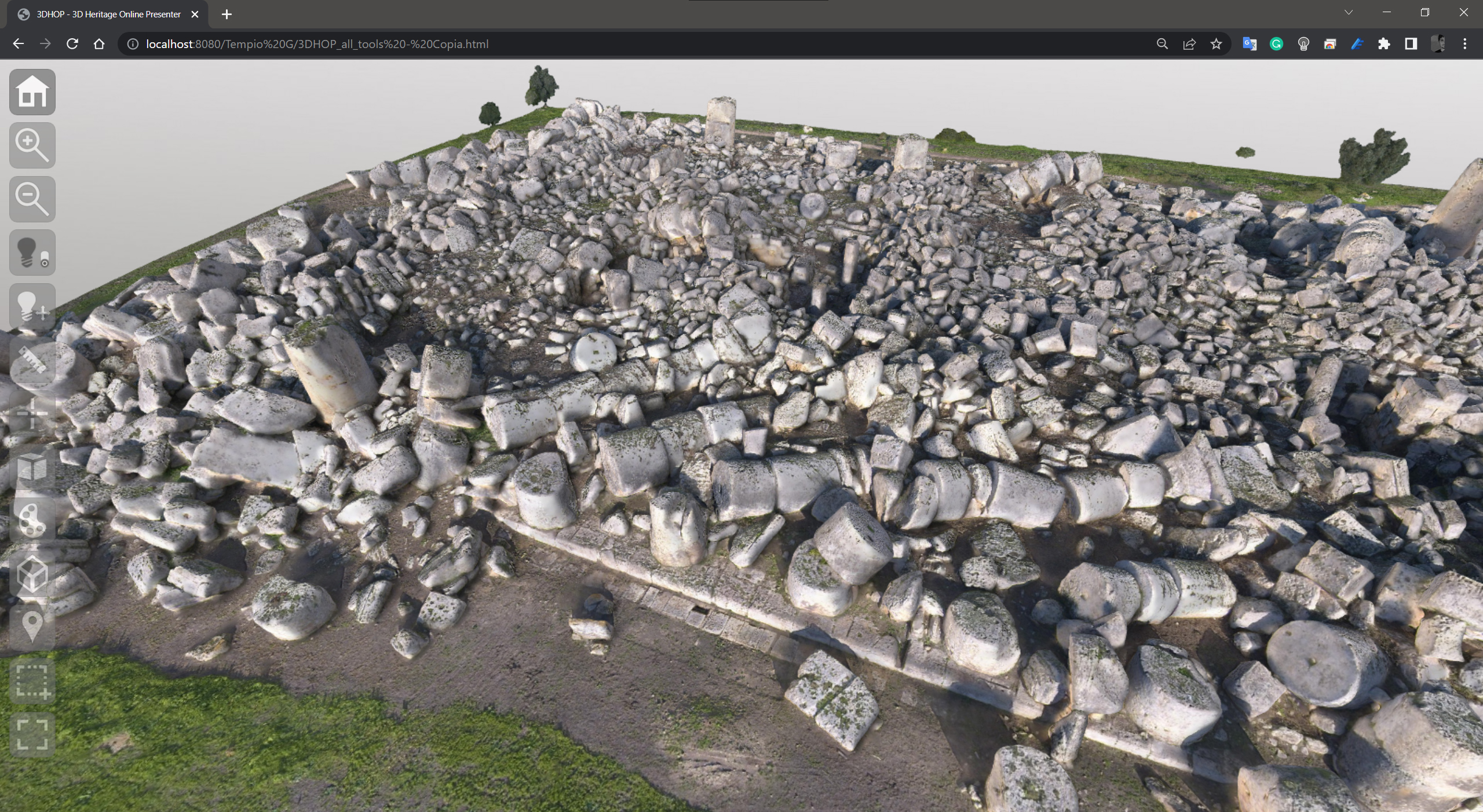The image size is (1483, 812).
Task: Open the Extensions puzzle menu
Action: [1384, 44]
